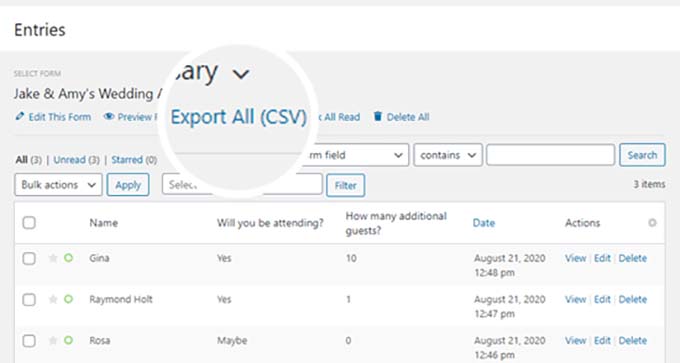
Task: Click the 3 items count text
Action: (649, 184)
